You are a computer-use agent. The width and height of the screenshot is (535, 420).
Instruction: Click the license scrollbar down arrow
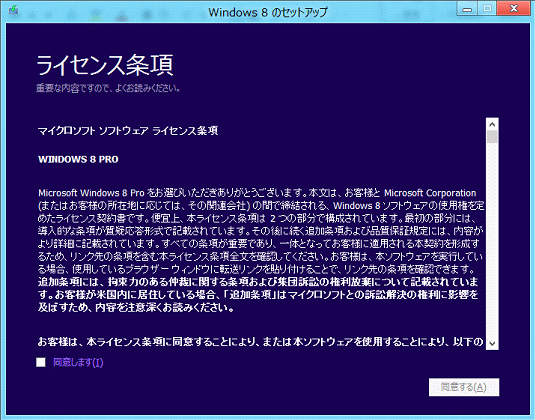point(492,343)
